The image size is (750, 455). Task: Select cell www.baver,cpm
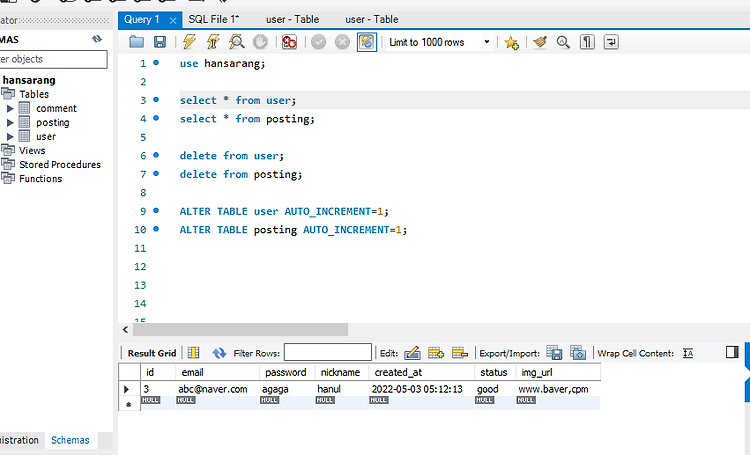click(558, 389)
